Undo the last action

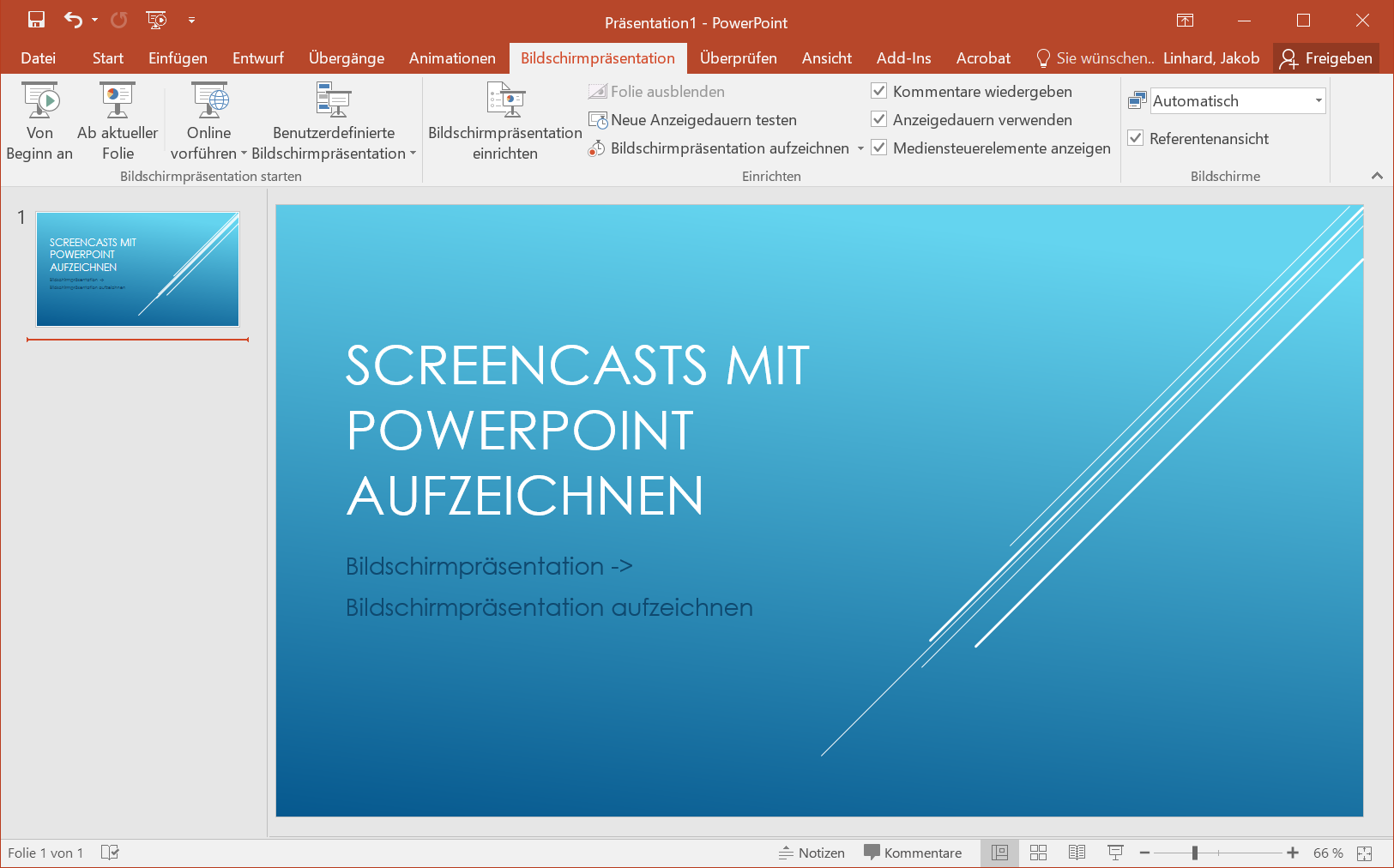(74, 19)
